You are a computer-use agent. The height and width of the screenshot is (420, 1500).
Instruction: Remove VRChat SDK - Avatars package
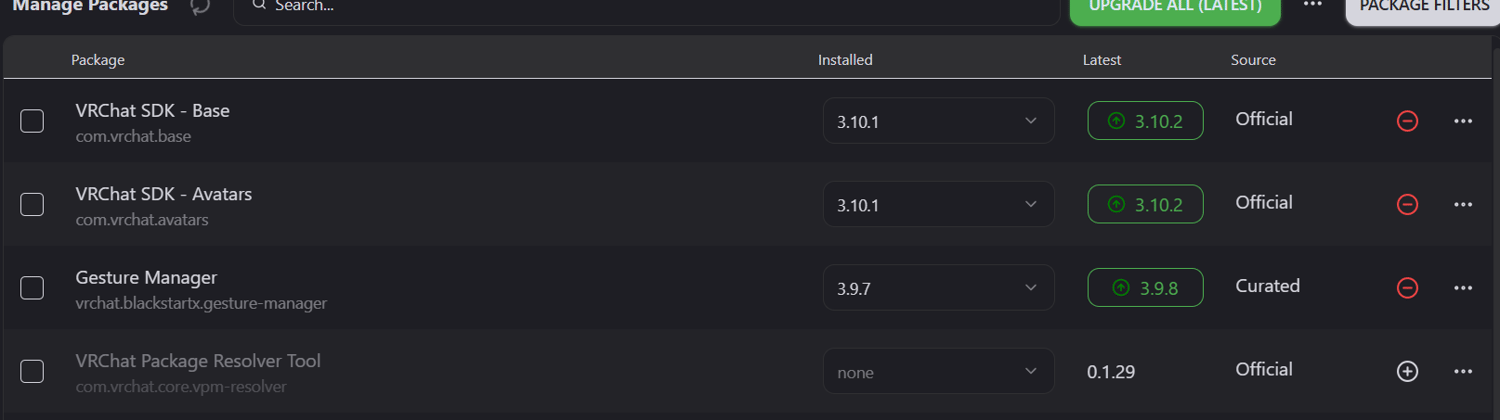click(1407, 204)
